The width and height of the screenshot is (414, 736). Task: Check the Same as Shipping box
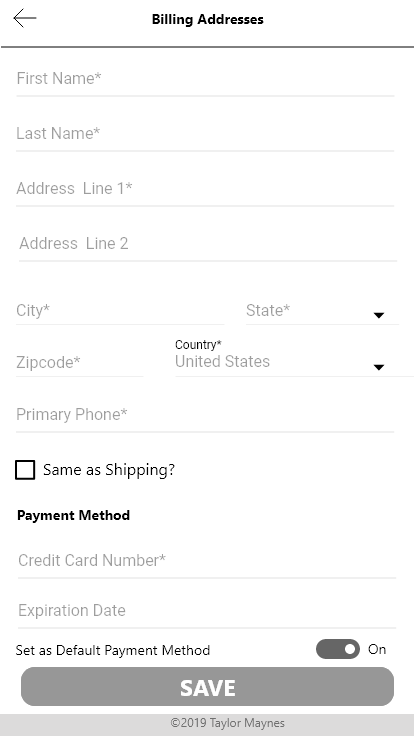(25, 470)
